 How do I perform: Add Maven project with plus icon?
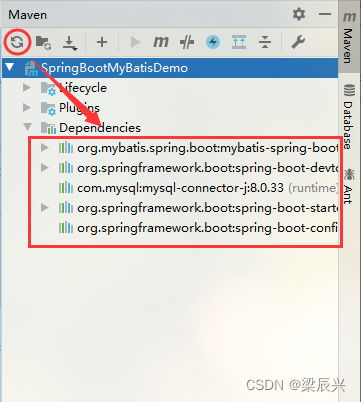[x=102, y=42]
